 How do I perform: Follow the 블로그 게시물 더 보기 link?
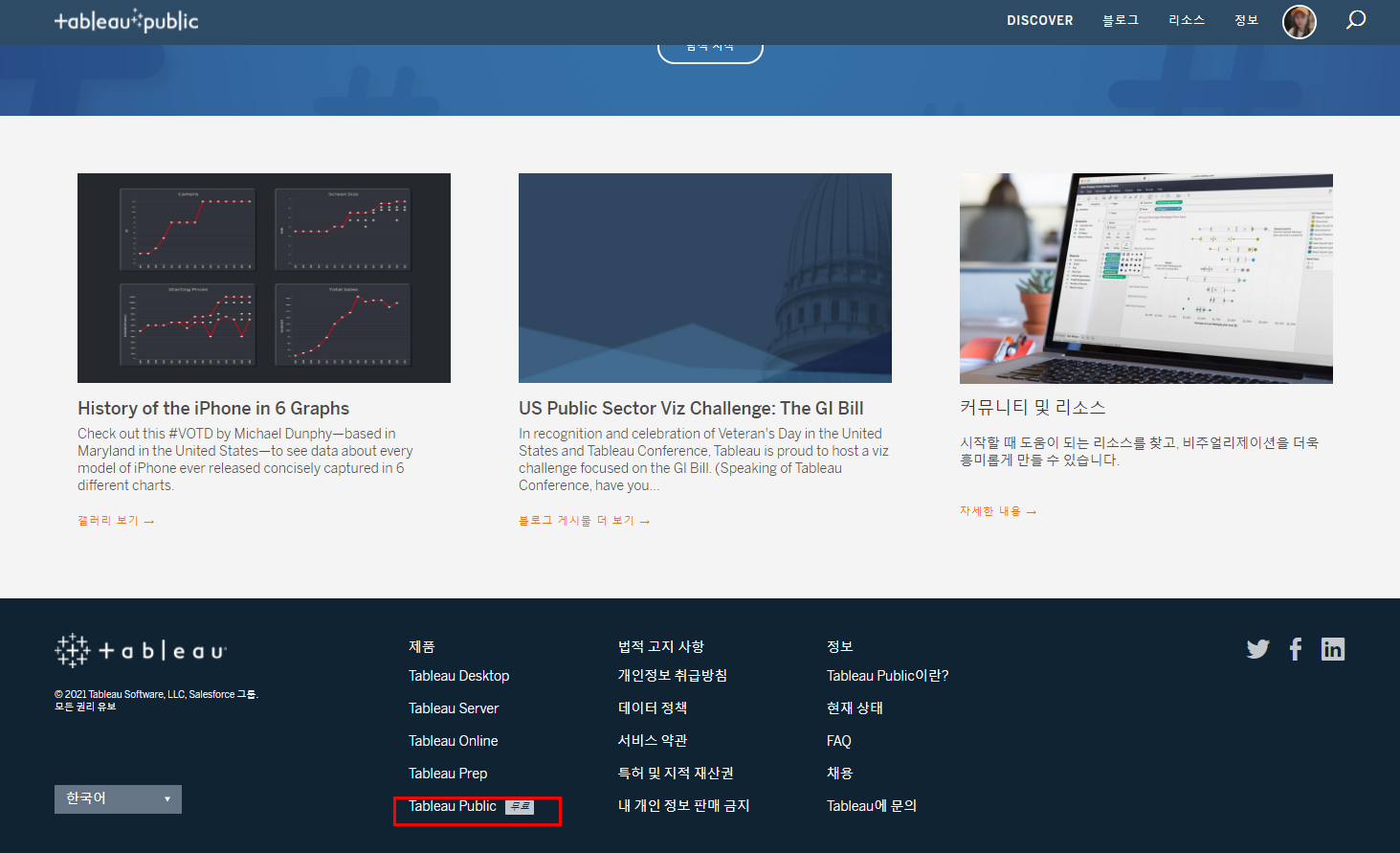584,521
